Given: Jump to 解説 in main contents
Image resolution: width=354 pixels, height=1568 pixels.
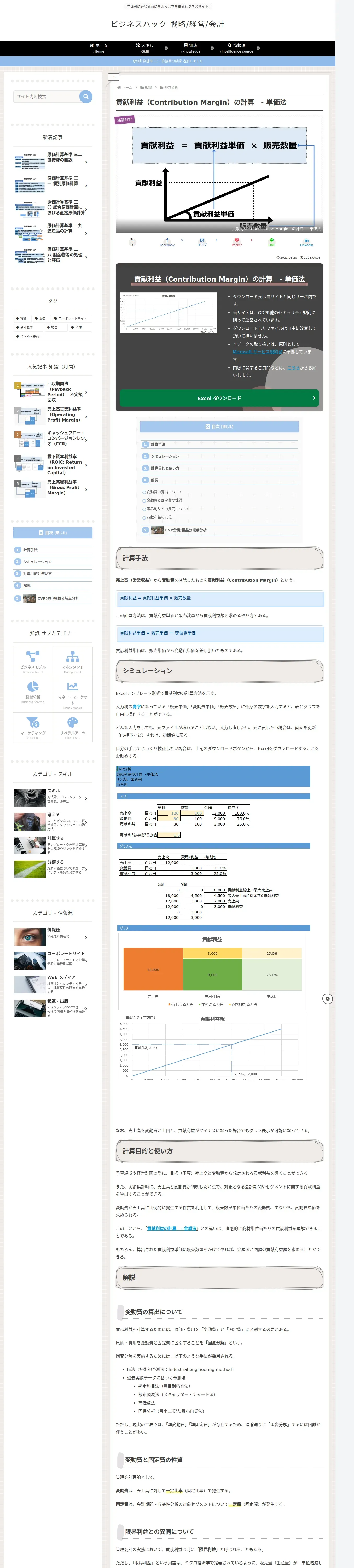Looking at the screenshot, I should pyautogui.click(x=154, y=480).
